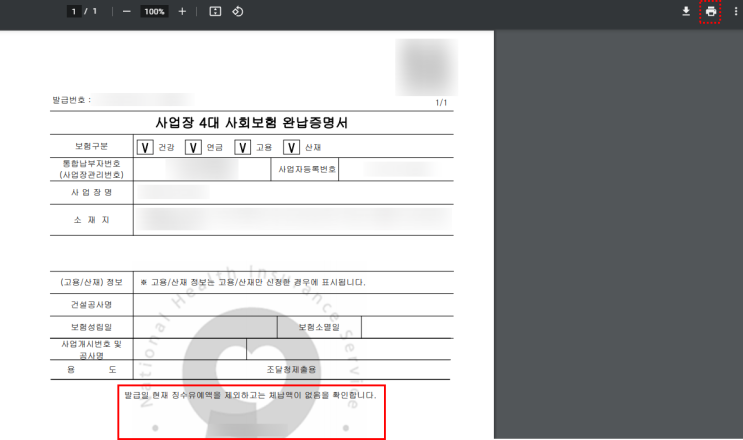The image size is (743, 440).
Task: Click the (고용/산재) 정보 label
Action: (91, 282)
